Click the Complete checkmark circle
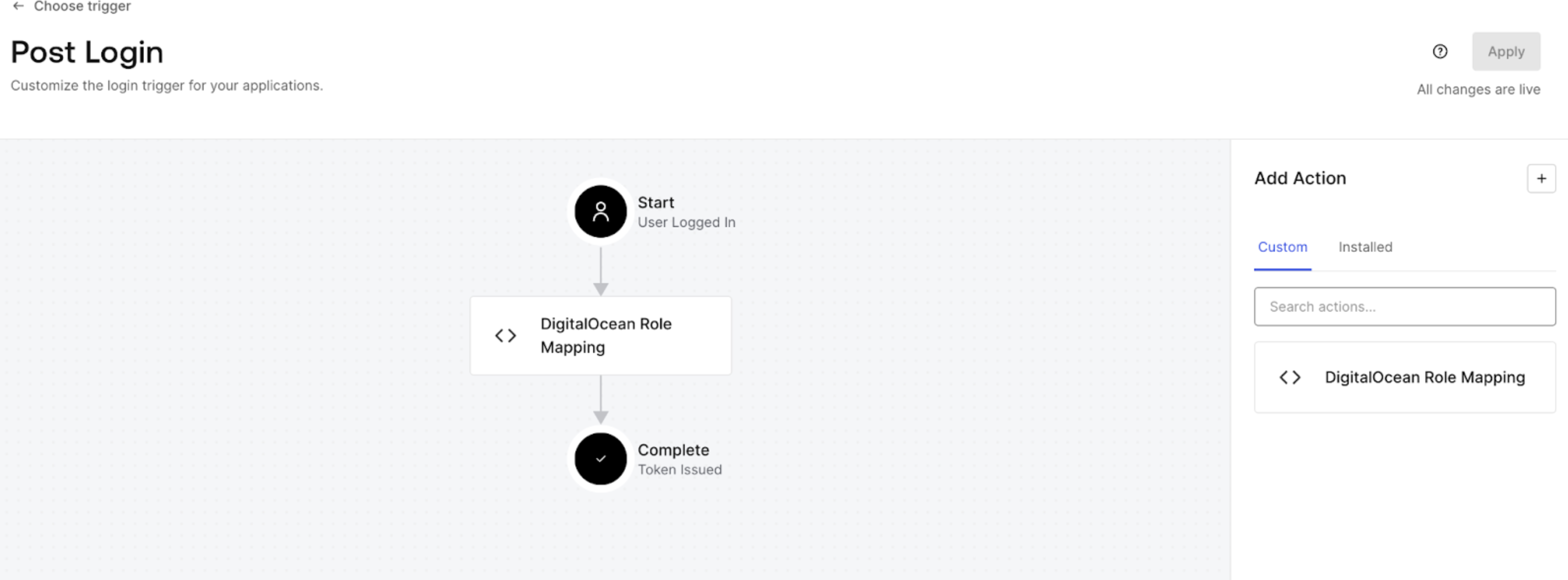The image size is (1568, 580). [x=600, y=458]
